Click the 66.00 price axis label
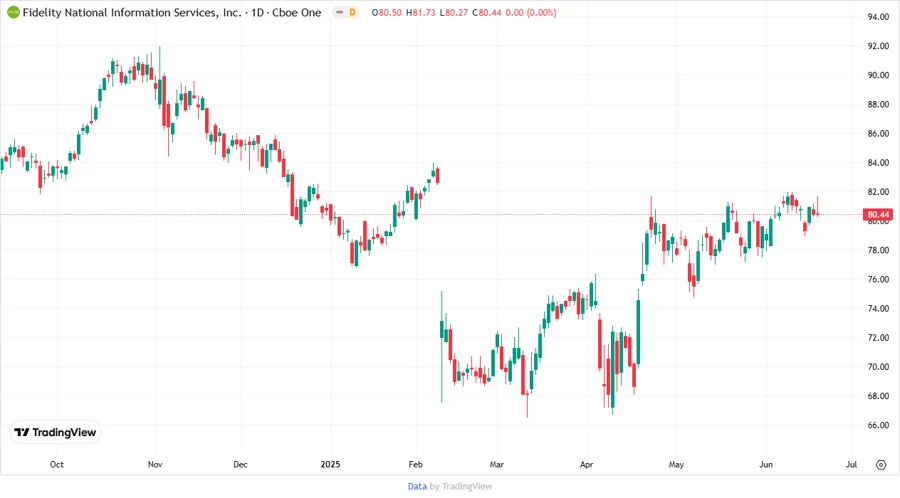Image resolution: width=900 pixels, height=498 pixels. [878, 425]
